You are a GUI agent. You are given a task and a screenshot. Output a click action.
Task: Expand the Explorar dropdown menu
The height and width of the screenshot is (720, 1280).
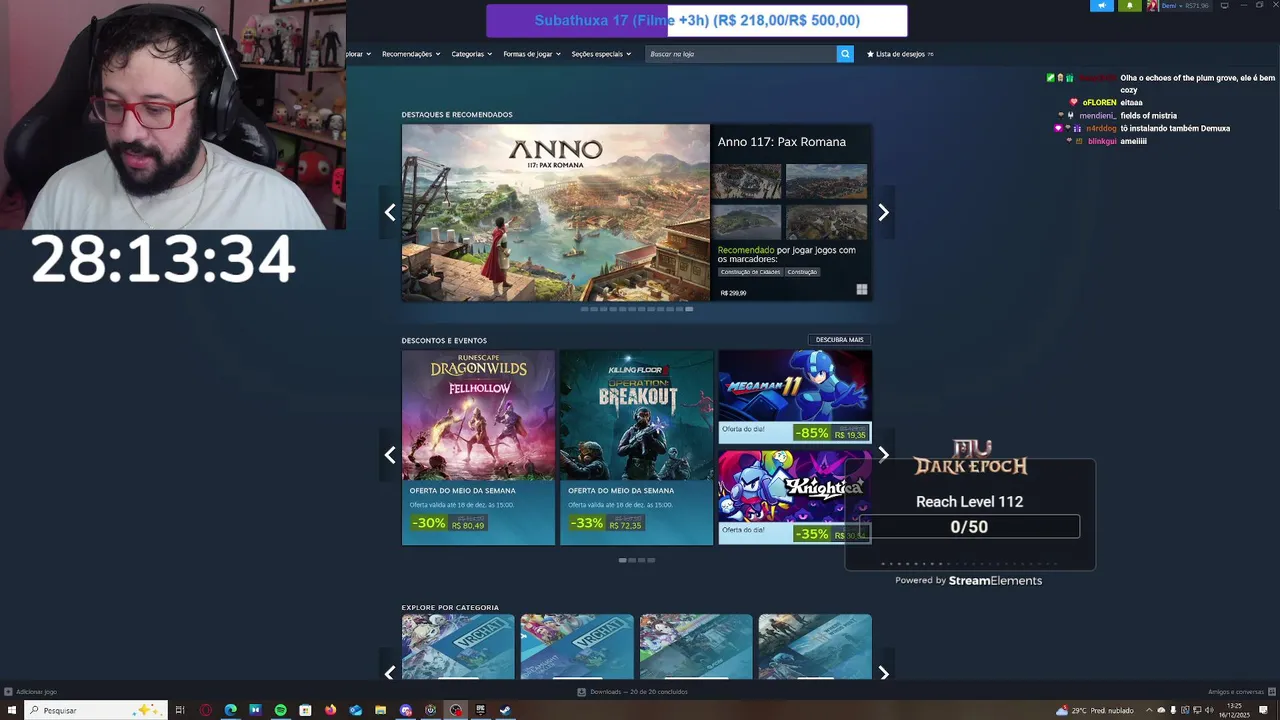click(359, 54)
